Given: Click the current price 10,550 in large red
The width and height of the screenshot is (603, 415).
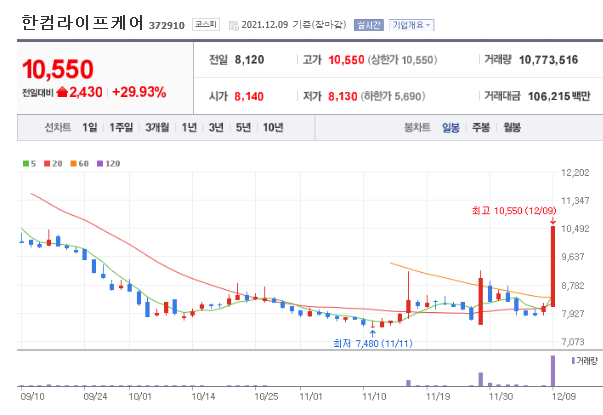Looking at the screenshot, I should tap(58, 70).
